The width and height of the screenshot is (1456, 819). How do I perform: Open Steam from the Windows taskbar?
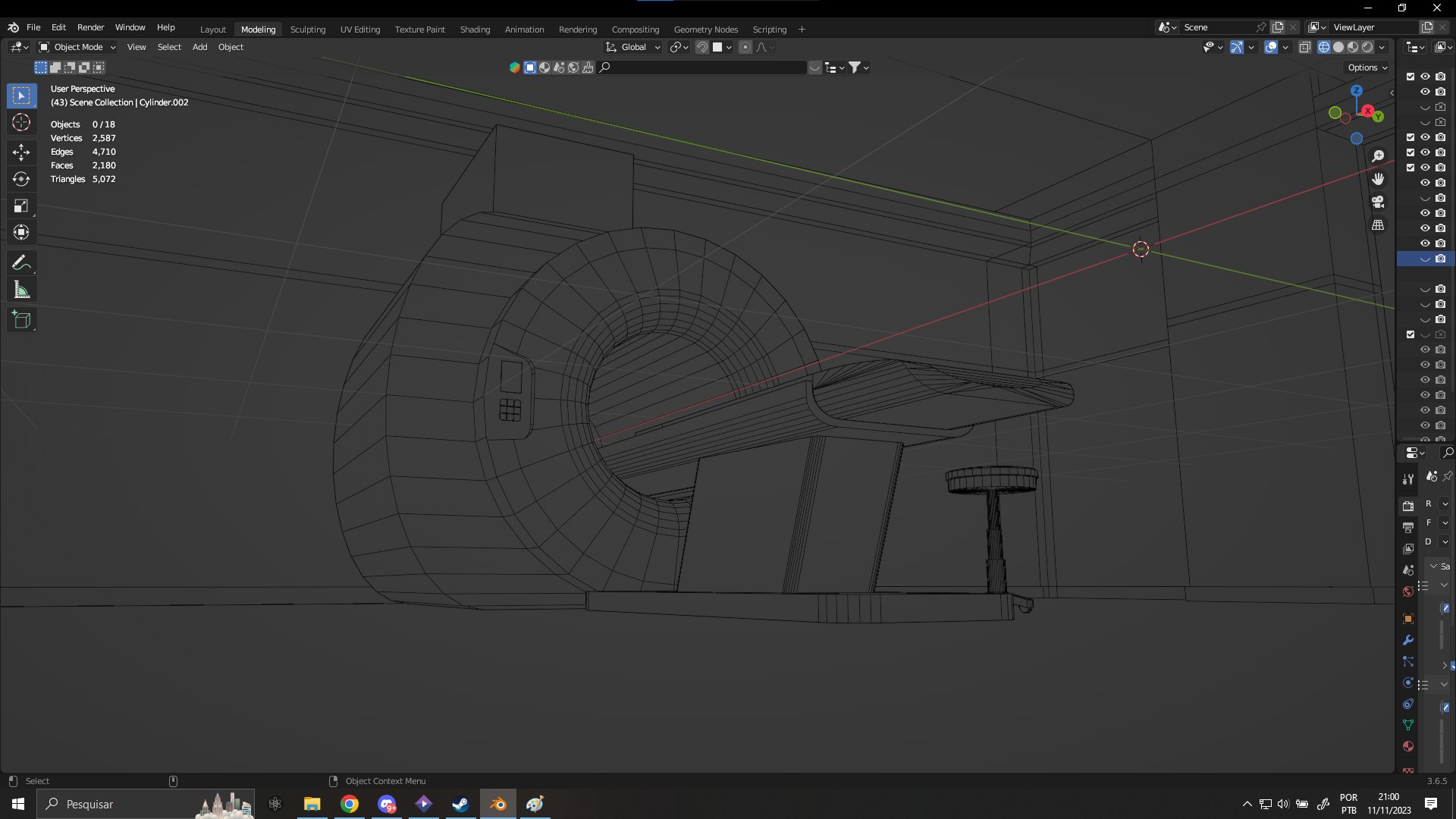pos(460,804)
